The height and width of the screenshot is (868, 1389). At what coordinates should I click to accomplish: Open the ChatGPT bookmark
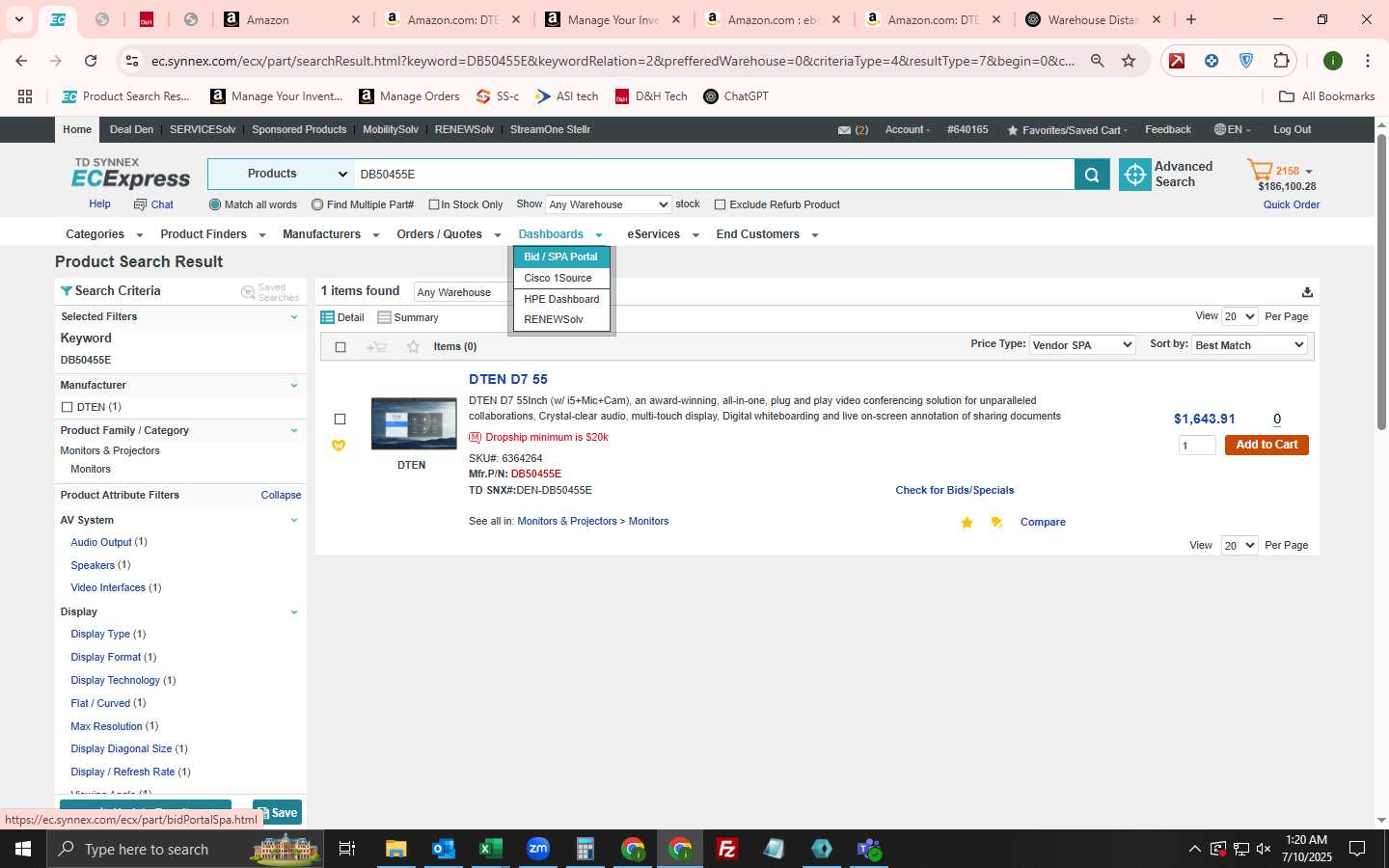735,96
